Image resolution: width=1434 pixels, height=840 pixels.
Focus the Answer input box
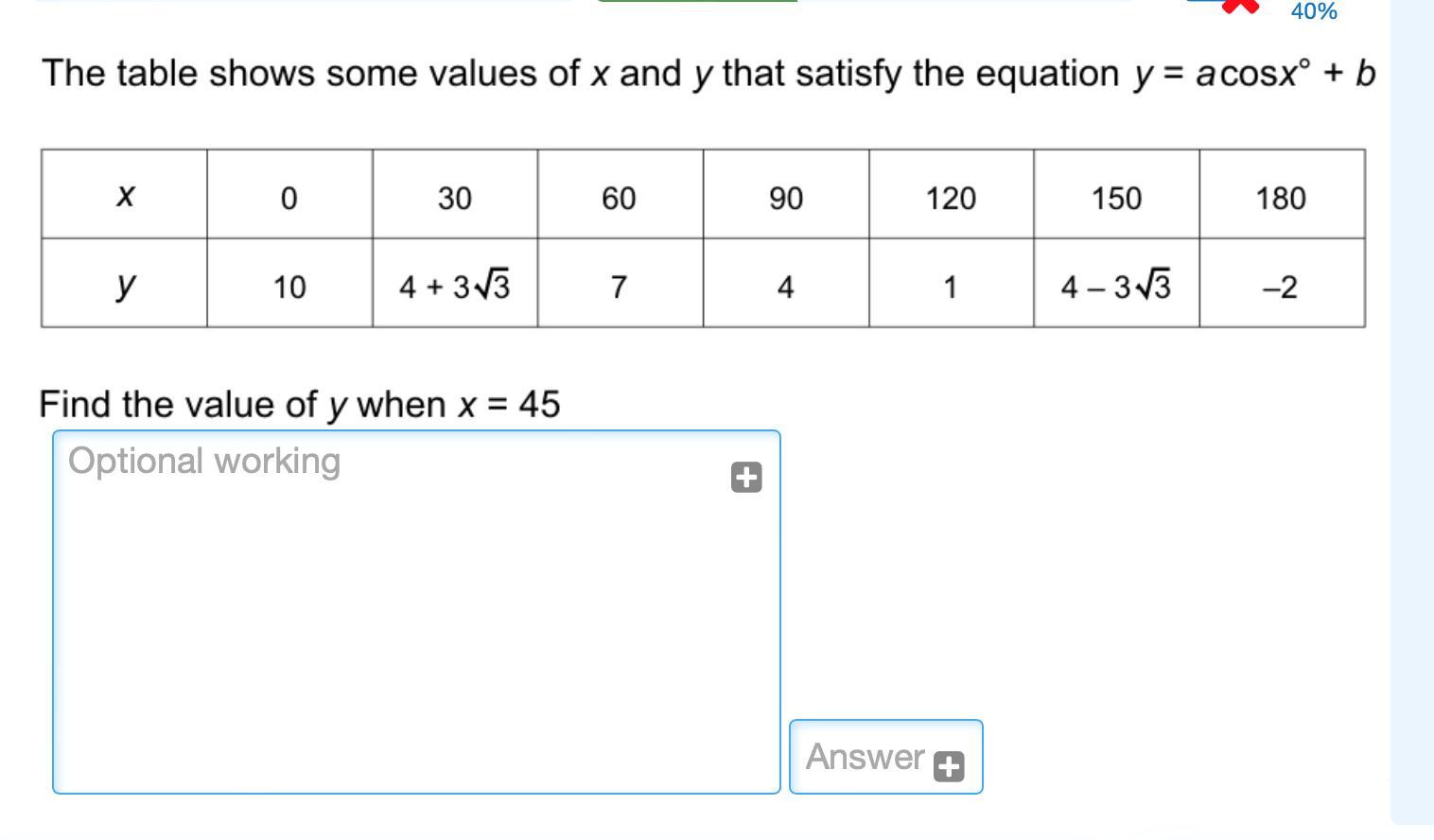[x=886, y=757]
